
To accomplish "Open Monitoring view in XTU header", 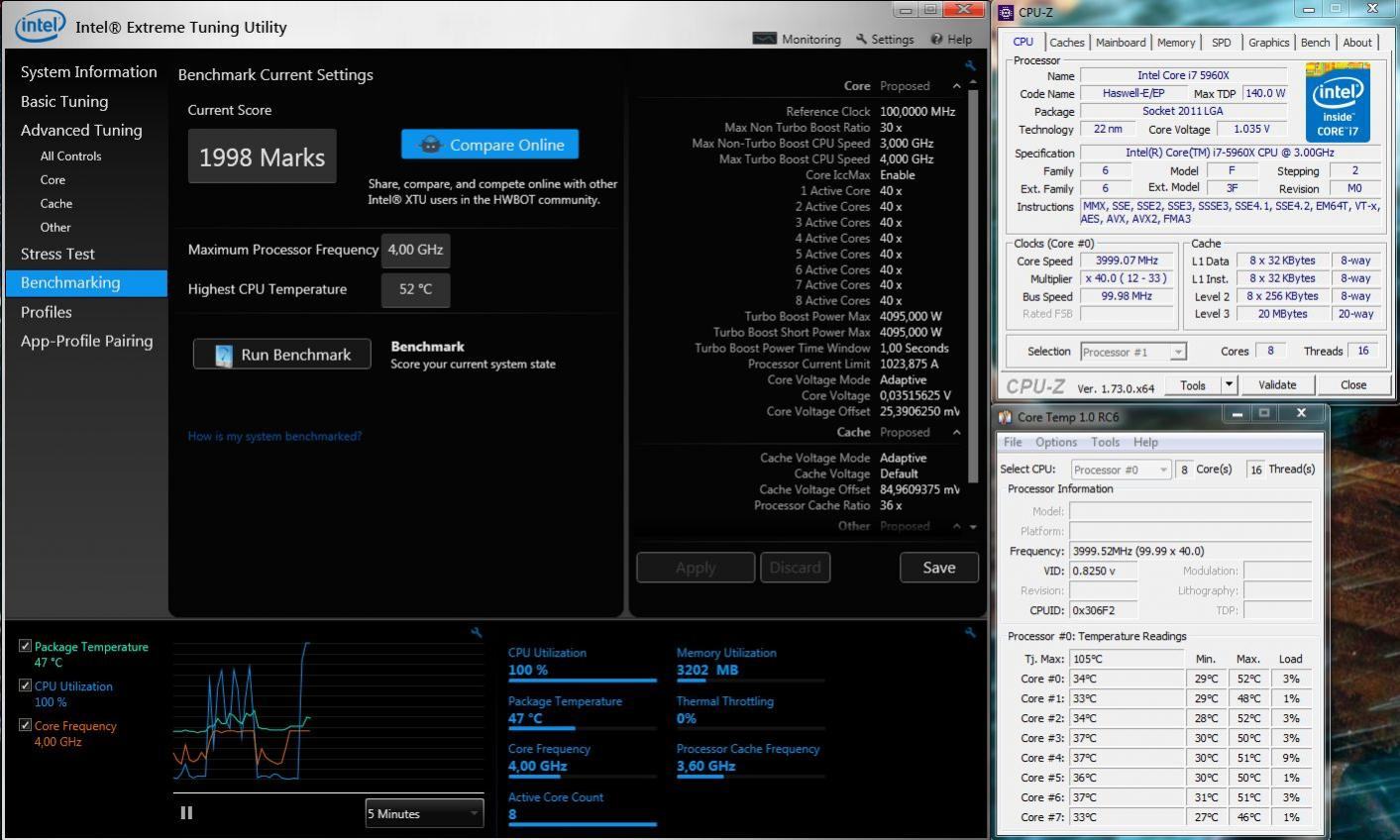I will [797, 40].
